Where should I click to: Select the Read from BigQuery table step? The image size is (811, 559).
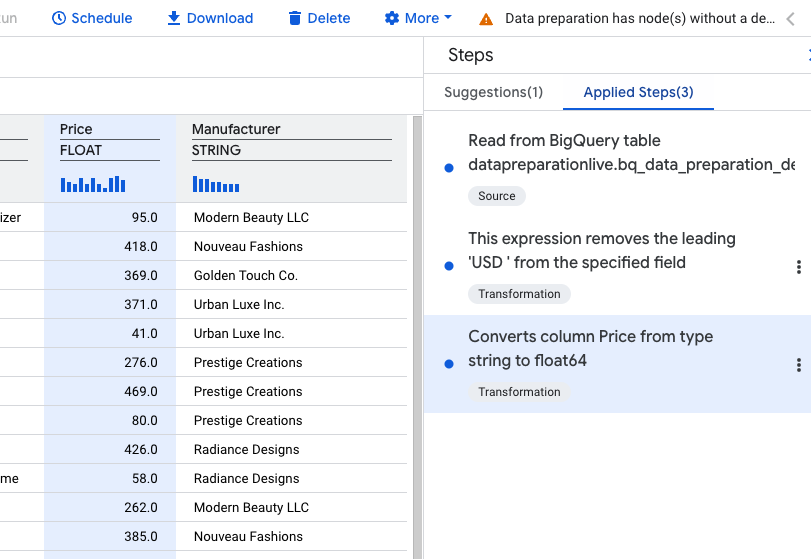coord(600,152)
